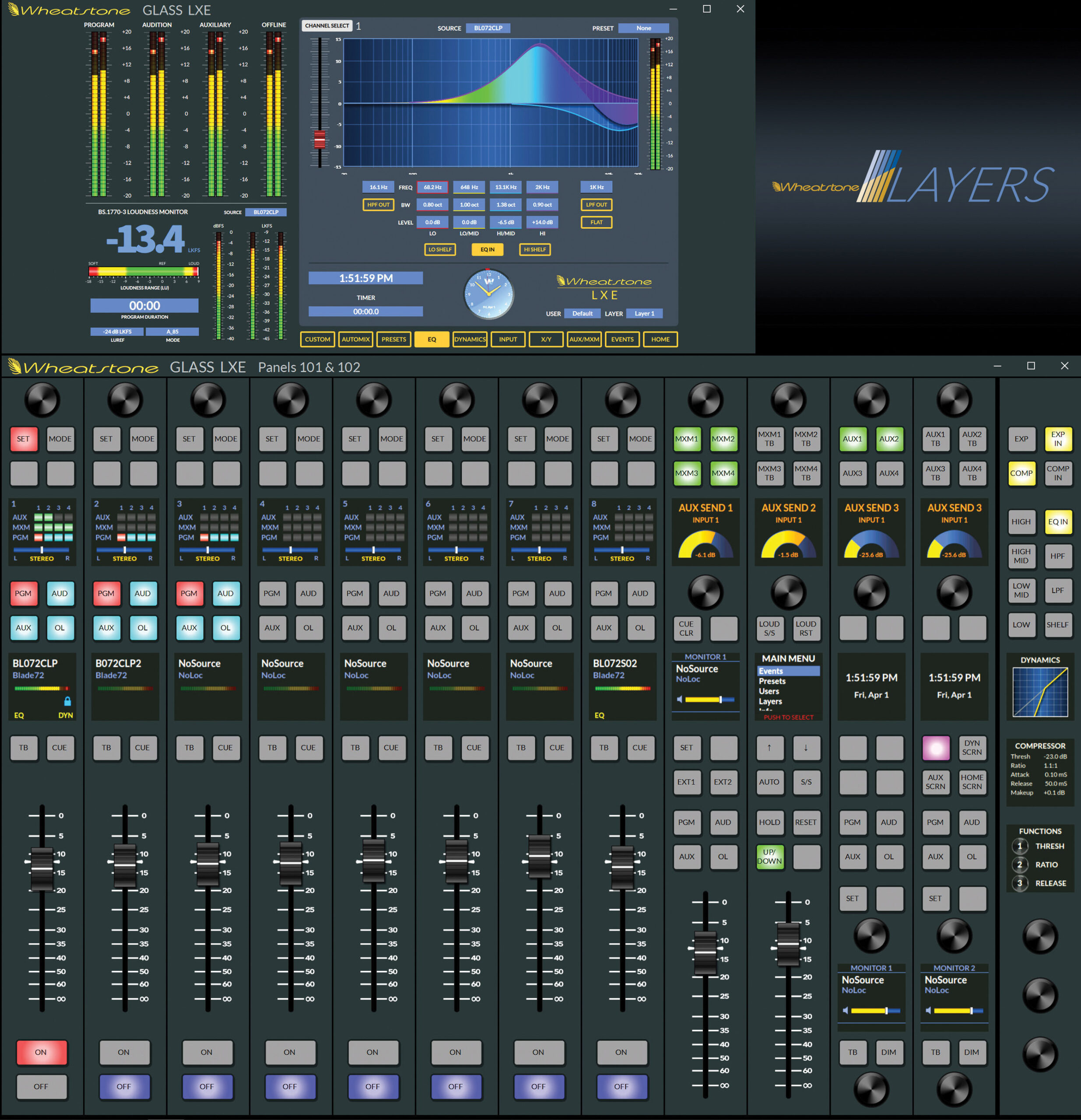Open the SOURCE dropdown showing BL072CLP
1081x1120 pixels.
click(488, 28)
